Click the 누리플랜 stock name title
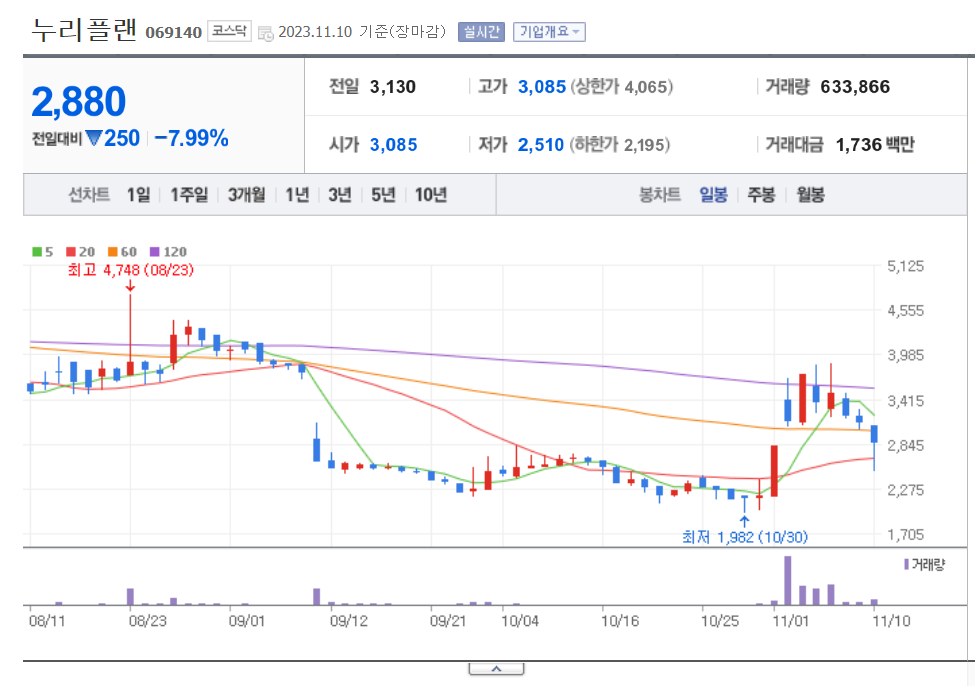 click(x=83, y=30)
